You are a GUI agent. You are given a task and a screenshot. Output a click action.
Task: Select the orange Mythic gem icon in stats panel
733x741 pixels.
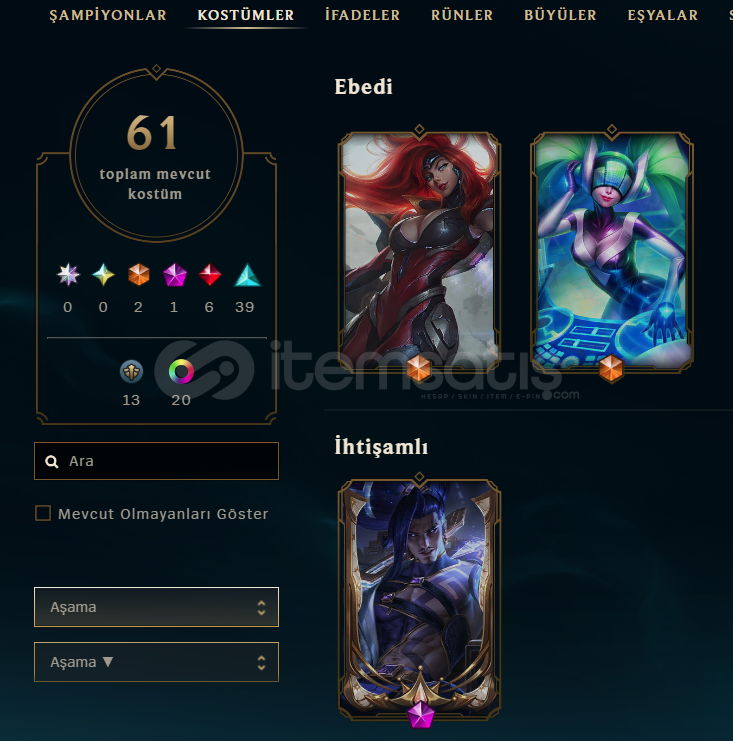(x=138, y=275)
